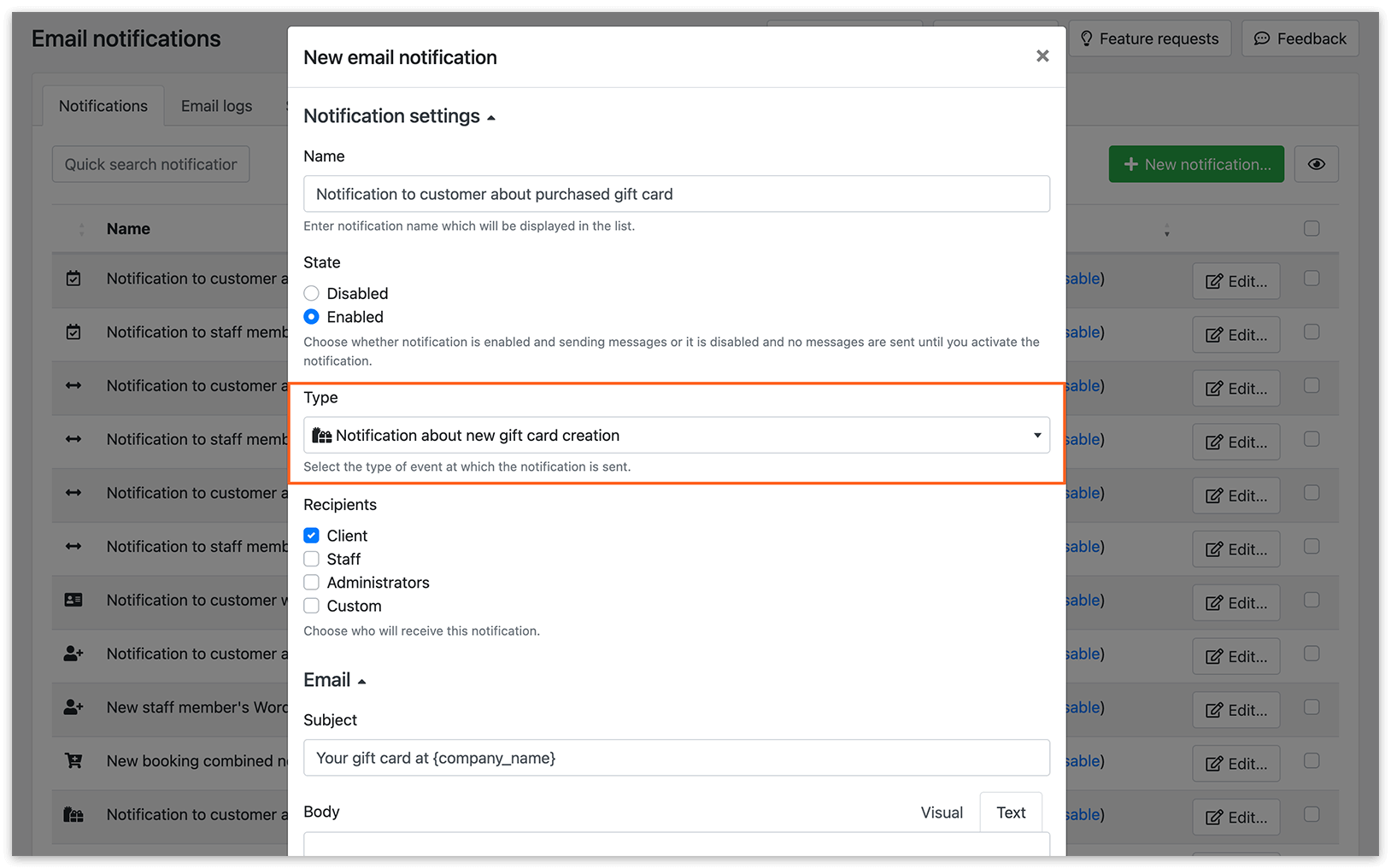Click the contact card icon in list
This screenshot has width=1391, height=868.
(73, 600)
